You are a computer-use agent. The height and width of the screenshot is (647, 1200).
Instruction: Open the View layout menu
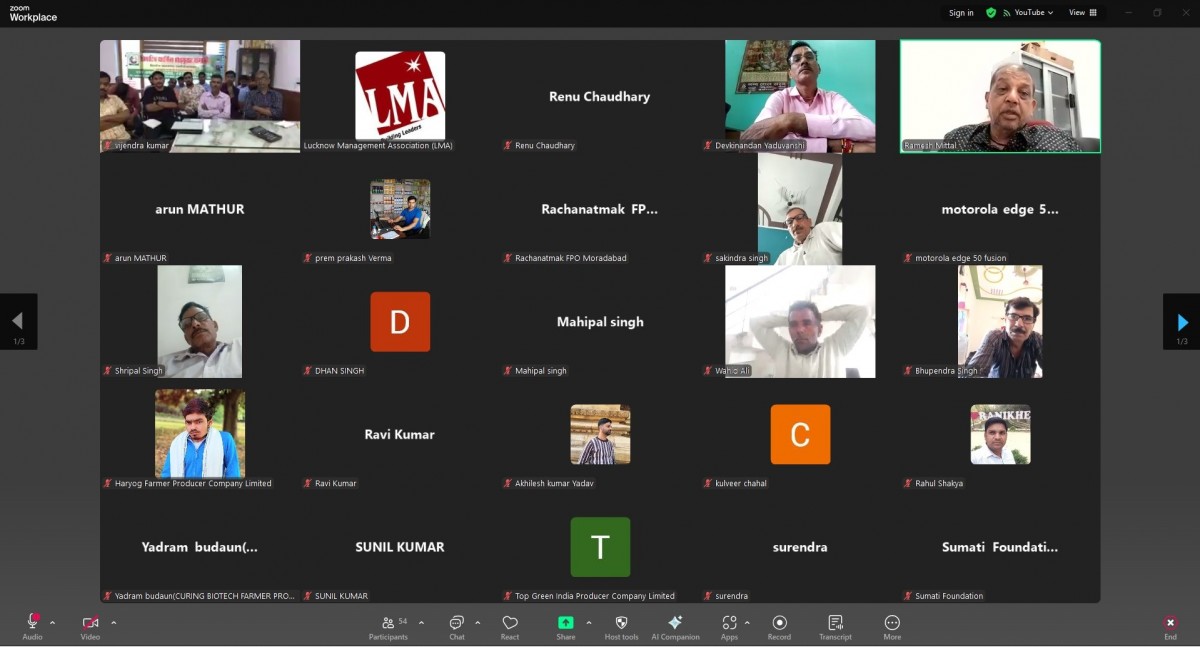coord(1082,13)
